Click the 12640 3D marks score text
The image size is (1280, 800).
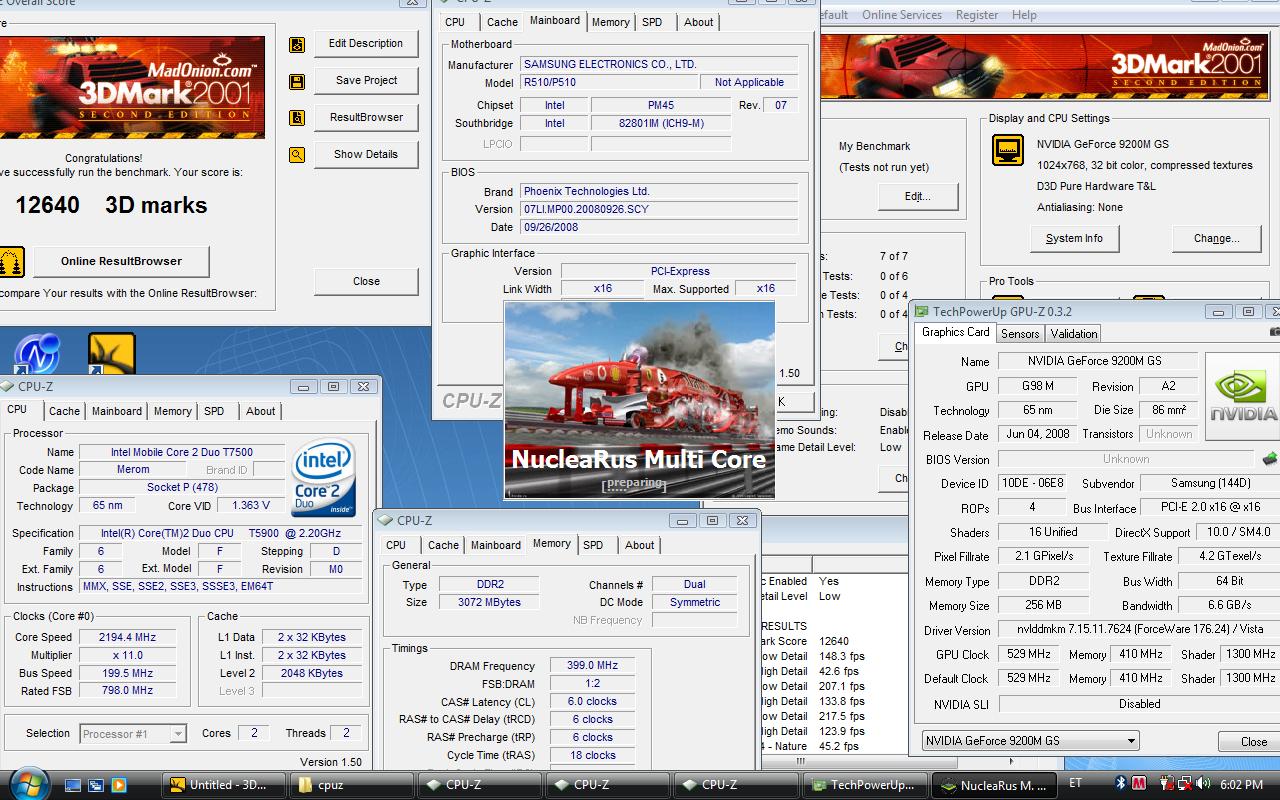[x=111, y=205]
